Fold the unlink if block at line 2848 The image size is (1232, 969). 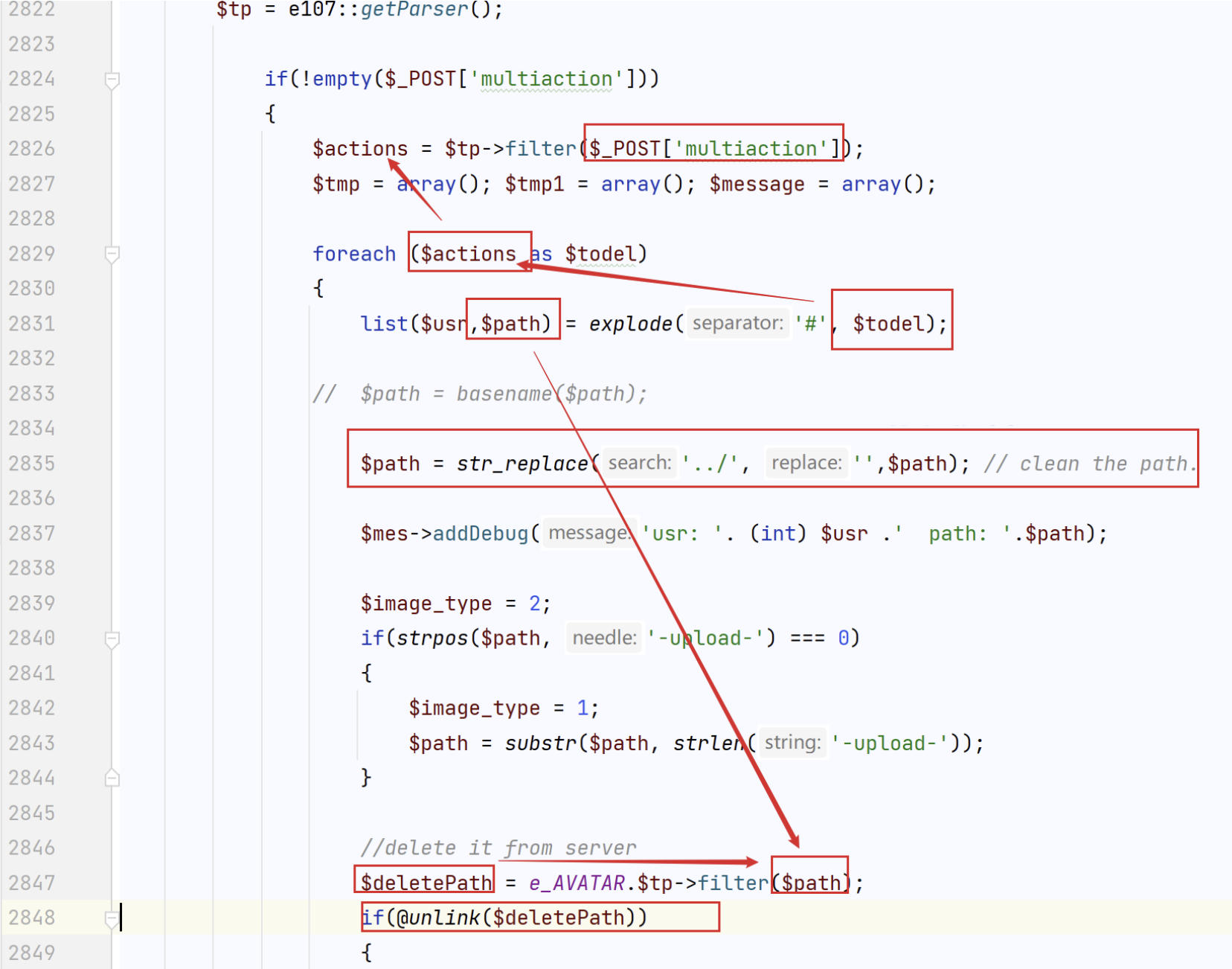click(x=112, y=918)
